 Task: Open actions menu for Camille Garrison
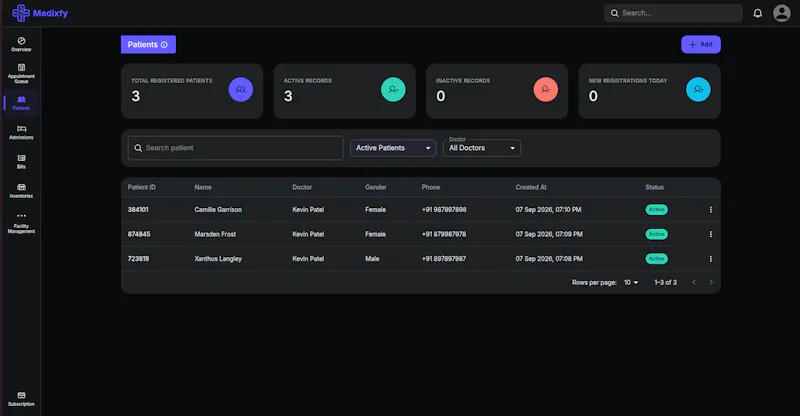click(x=711, y=210)
